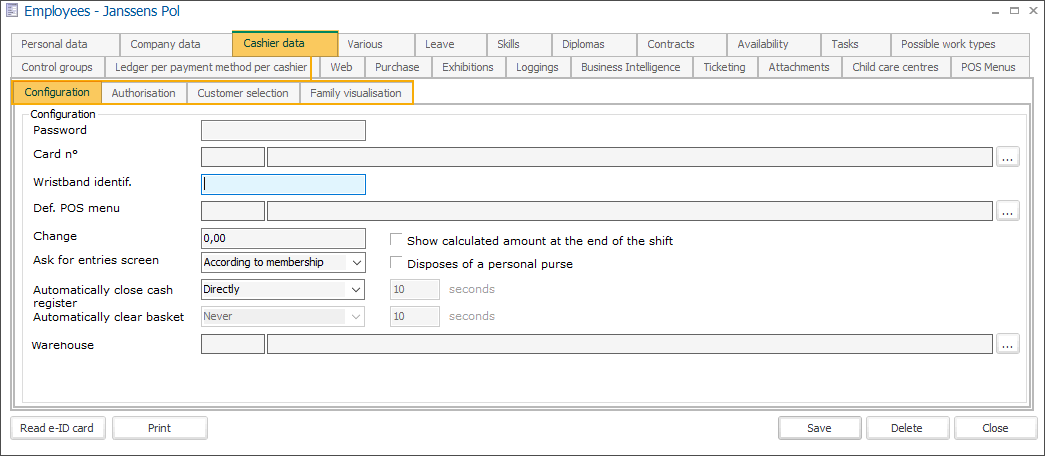Open the Authorisation sub-tab
Screen dimensions: 1045x456
coord(144,93)
